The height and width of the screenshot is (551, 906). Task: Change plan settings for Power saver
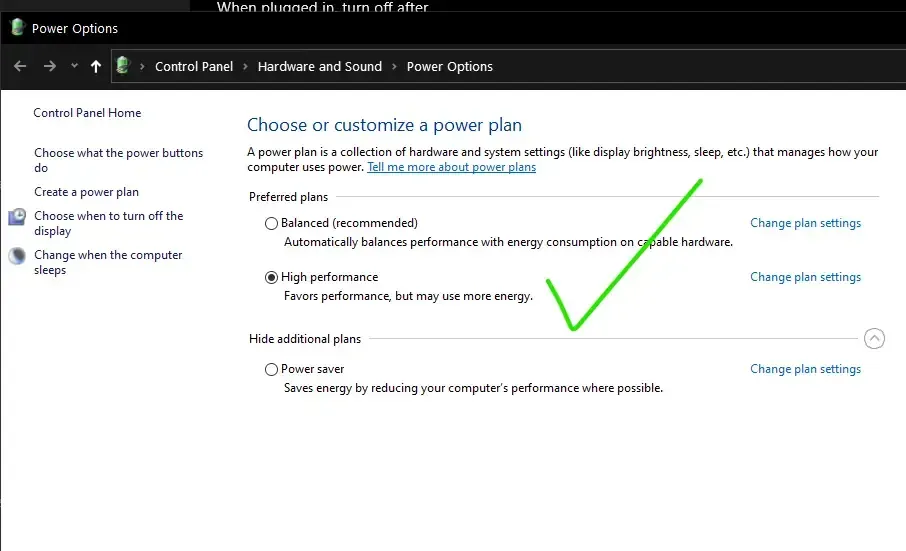click(x=805, y=368)
